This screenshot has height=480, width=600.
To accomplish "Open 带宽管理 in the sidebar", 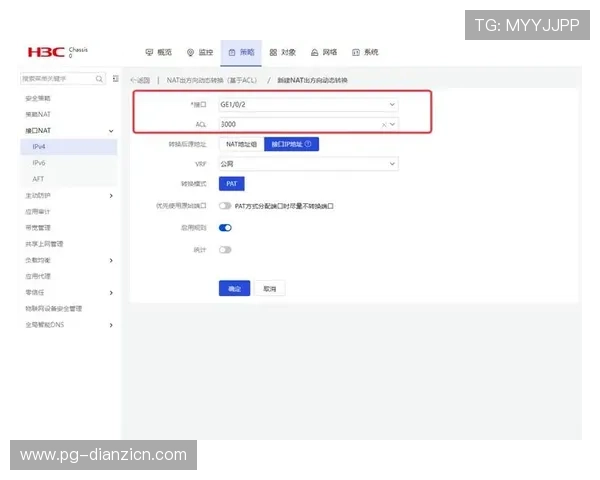I will coord(38,228).
